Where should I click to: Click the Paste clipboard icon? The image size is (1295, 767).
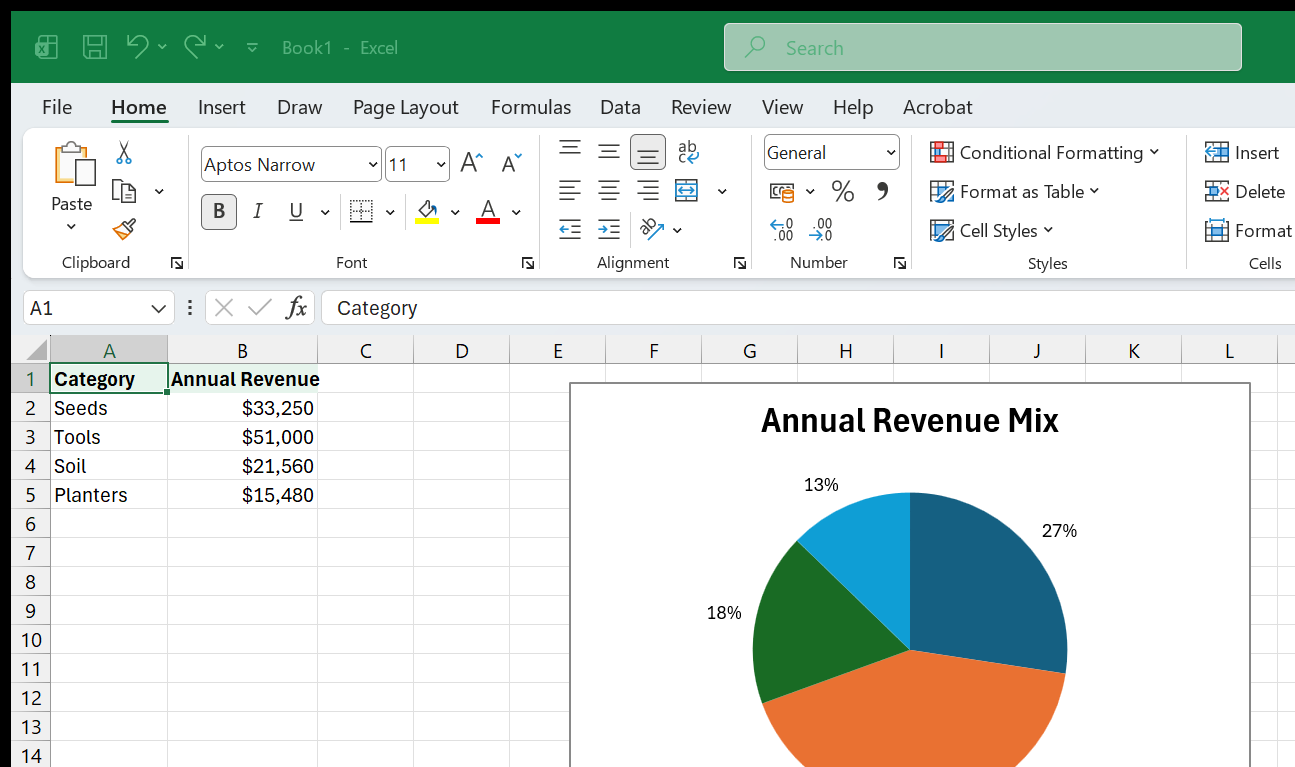pyautogui.click(x=73, y=165)
